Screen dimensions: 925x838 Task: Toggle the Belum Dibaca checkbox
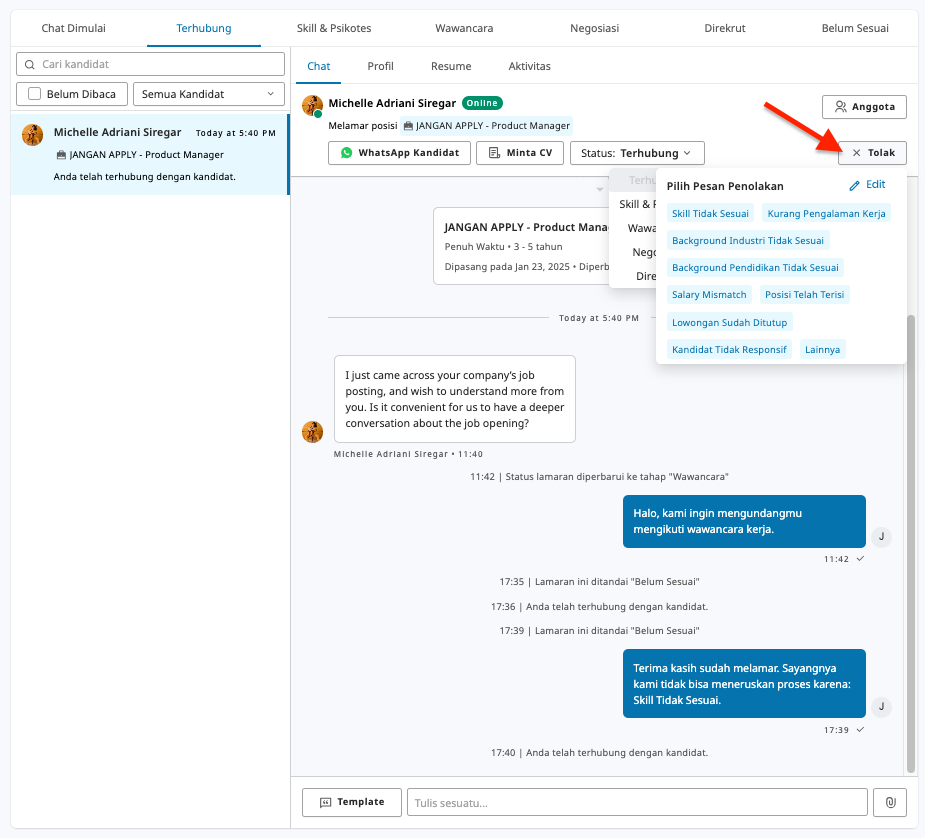(x=35, y=94)
